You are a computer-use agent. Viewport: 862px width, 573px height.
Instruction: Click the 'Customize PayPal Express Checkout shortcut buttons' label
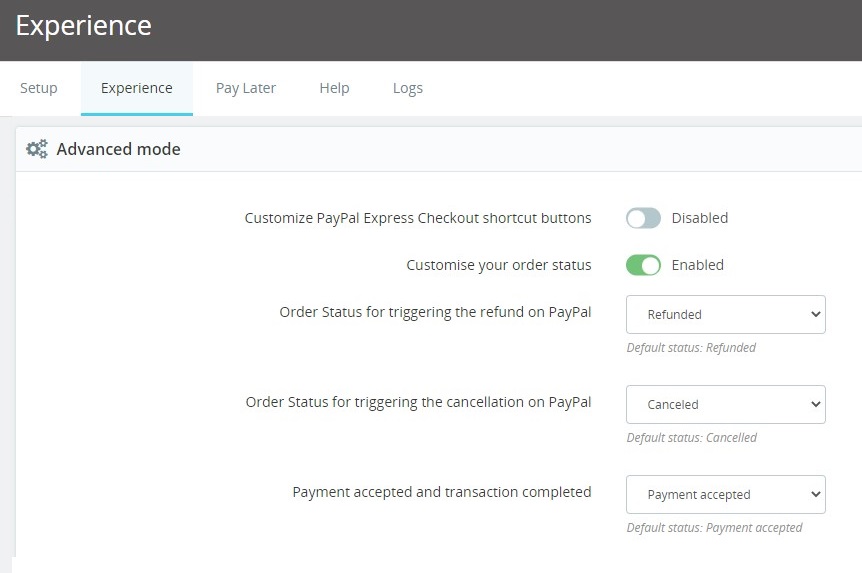click(x=418, y=218)
